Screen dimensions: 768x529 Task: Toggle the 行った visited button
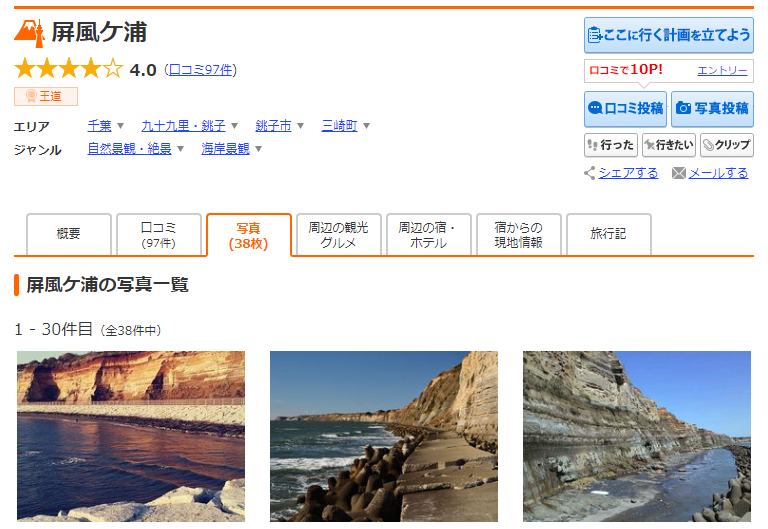(611, 145)
